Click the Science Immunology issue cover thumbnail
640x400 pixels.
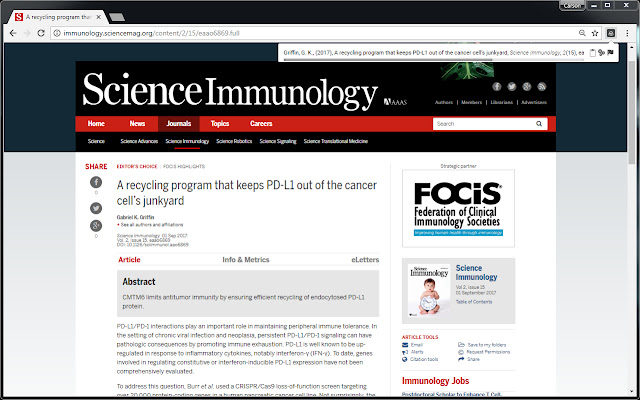[x=429, y=291]
